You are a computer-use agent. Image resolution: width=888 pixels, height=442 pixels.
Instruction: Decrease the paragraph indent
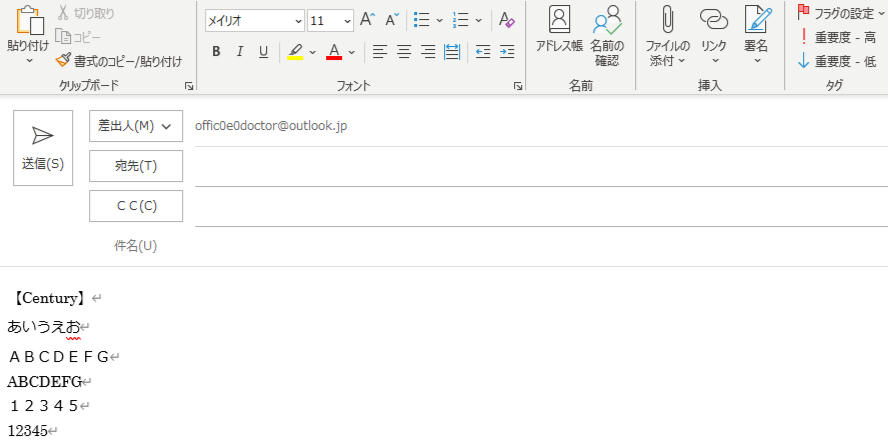tap(482, 52)
